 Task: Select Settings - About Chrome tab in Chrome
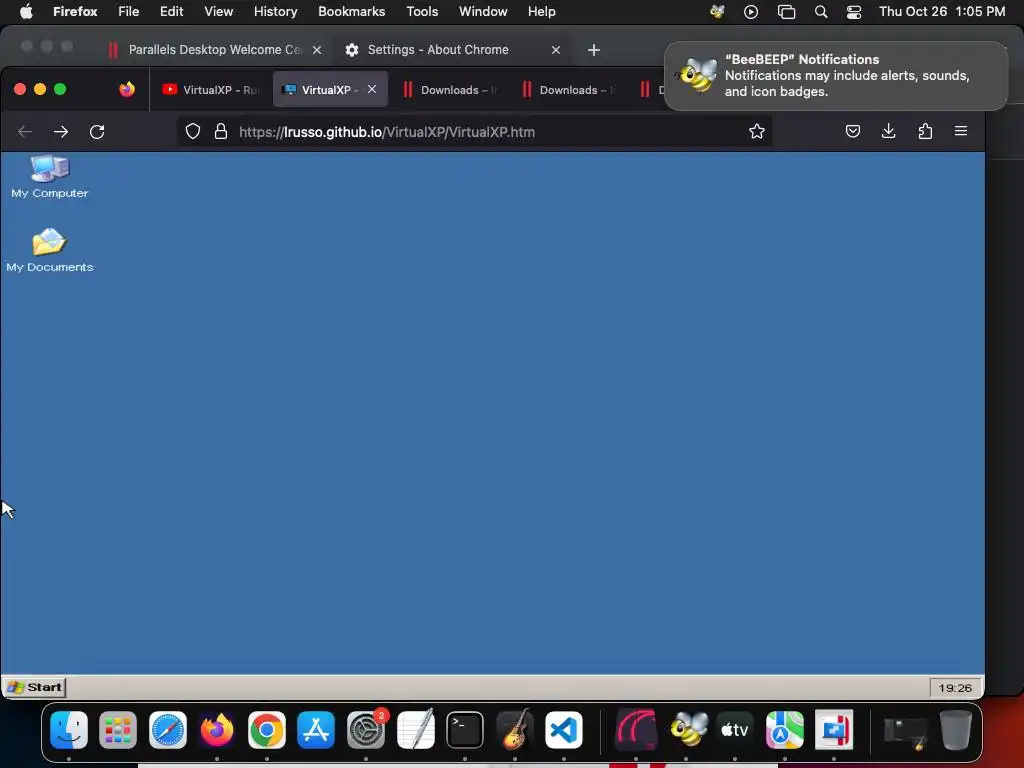tap(438, 50)
